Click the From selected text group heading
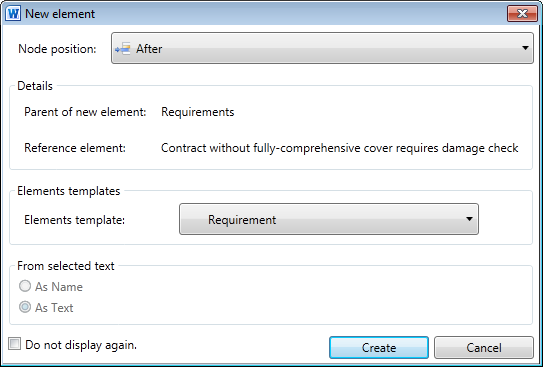The height and width of the screenshot is (367, 543). [x=66, y=266]
